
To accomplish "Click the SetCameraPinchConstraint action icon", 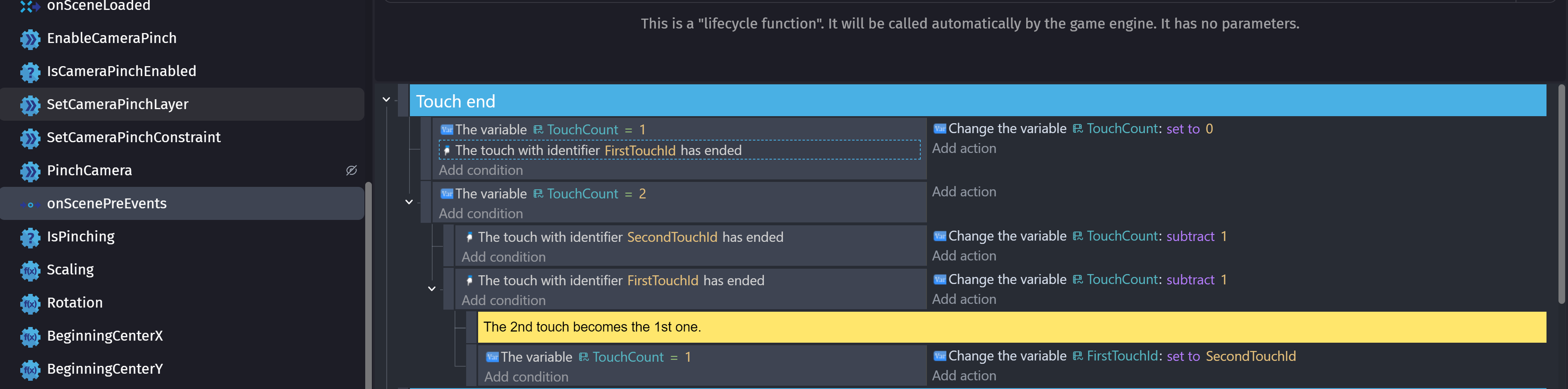I will pos(30,138).
